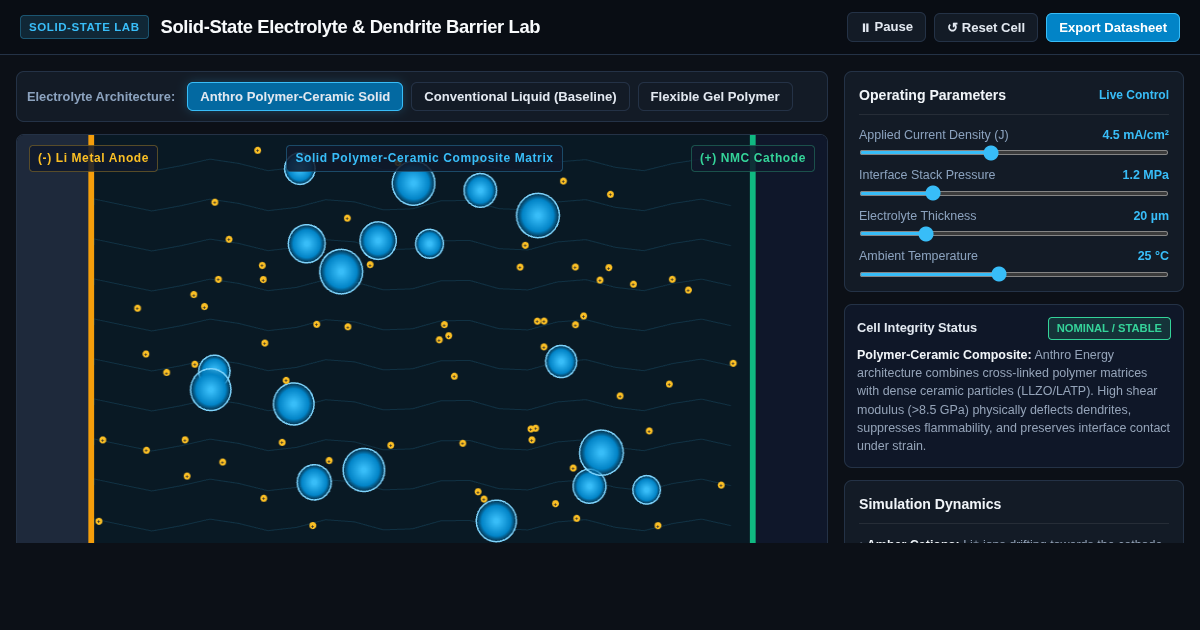Viewport: 1200px width, 630px height.
Task: Click the (-) Li Metal Anode label
Action: (x=93, y=158)
